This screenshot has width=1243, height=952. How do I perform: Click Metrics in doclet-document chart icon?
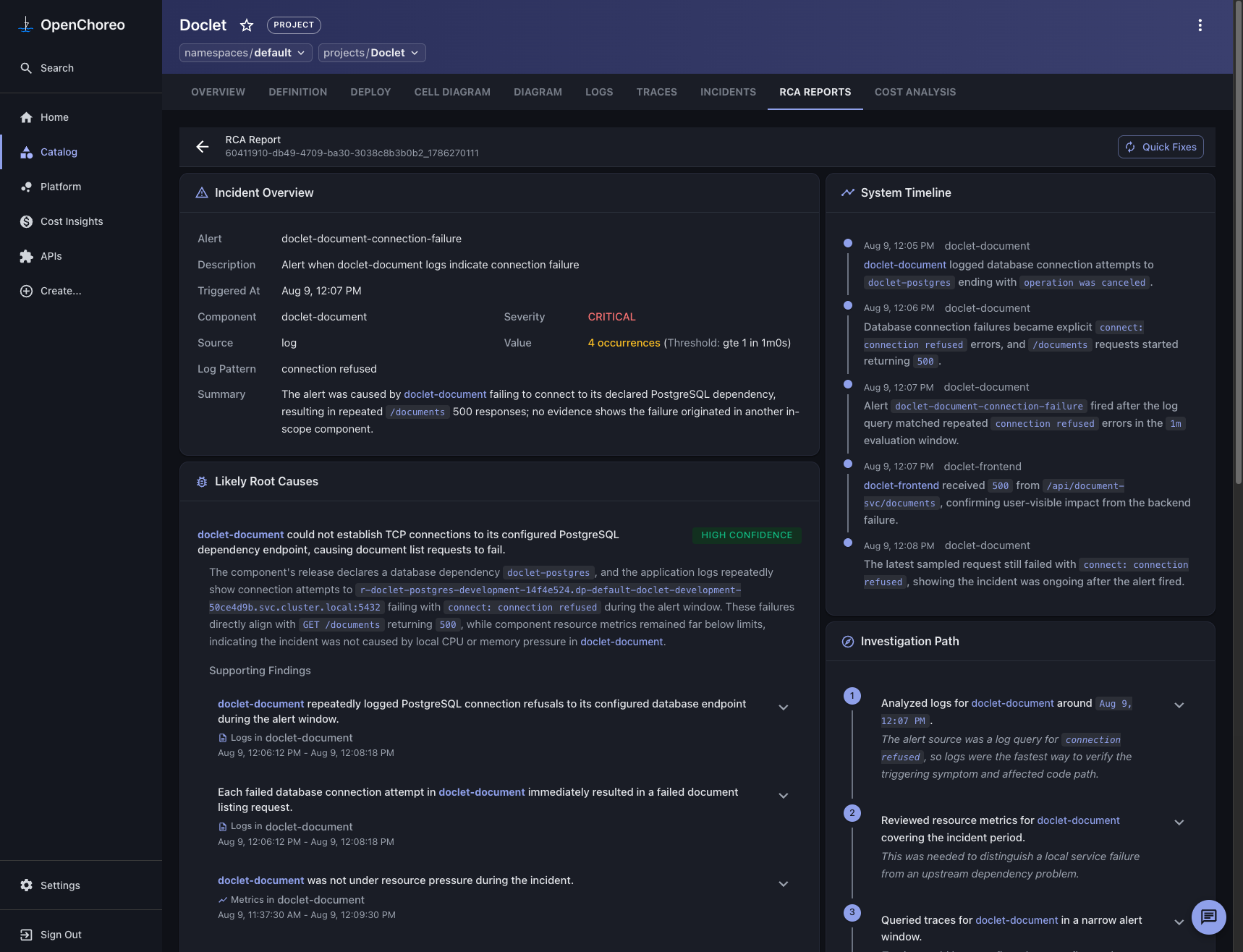223,900
